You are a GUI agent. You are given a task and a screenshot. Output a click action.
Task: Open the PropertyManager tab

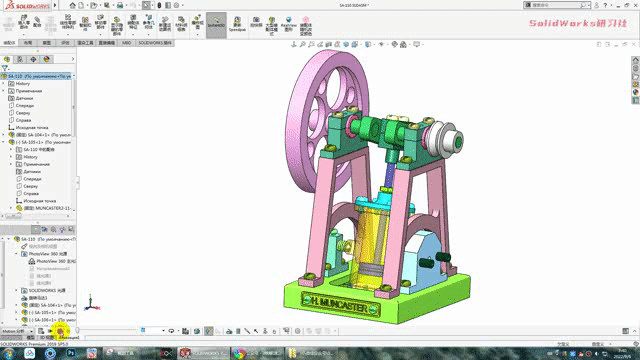coord(20,59)
